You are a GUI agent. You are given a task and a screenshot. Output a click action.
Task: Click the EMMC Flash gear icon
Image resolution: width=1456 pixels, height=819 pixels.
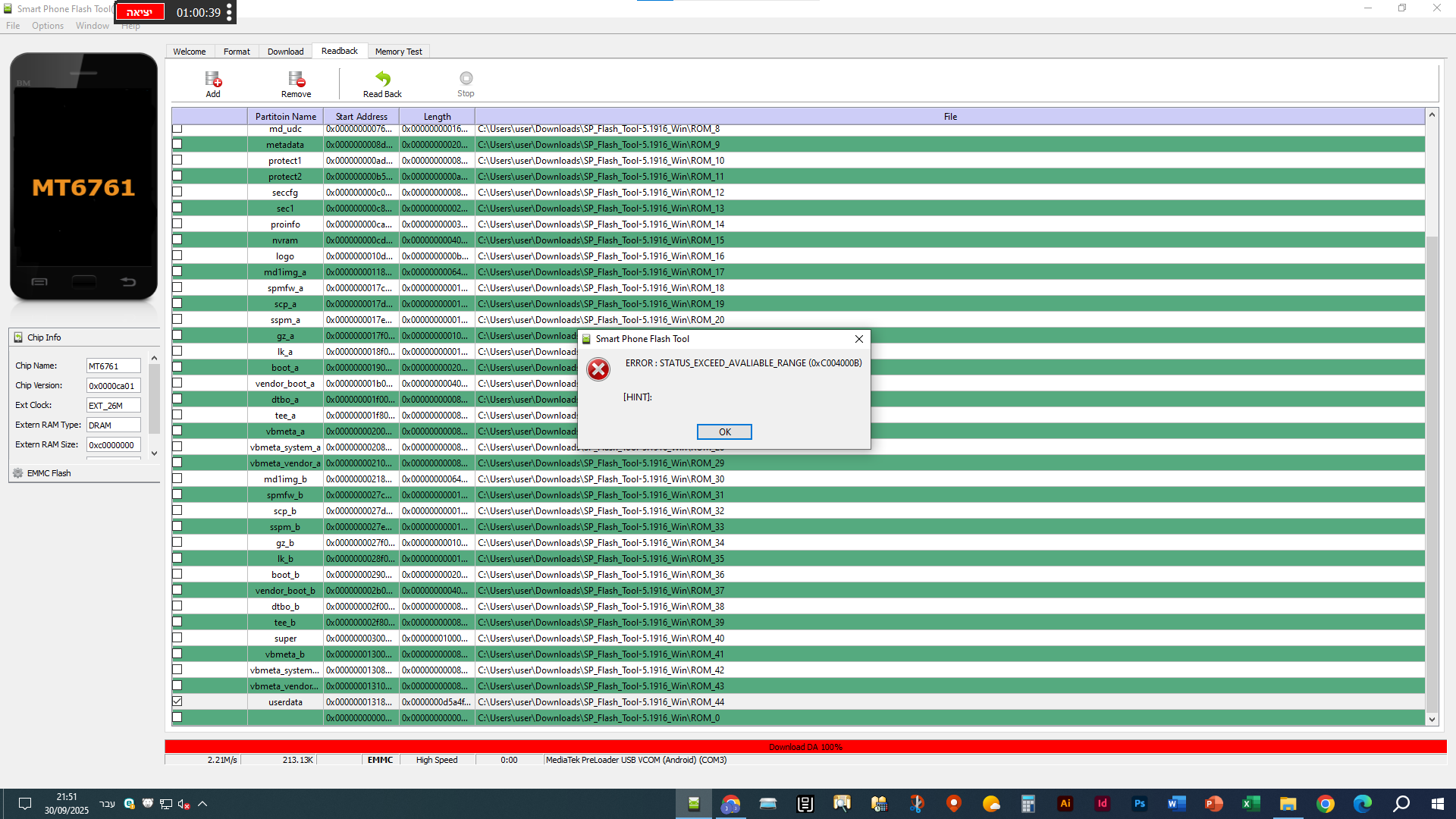18,473
